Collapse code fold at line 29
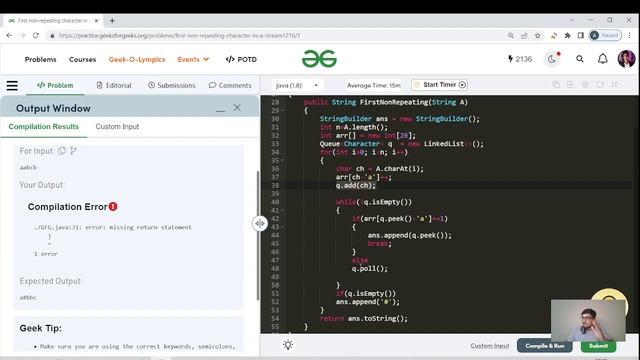This screenshot has width=640, height=360. tap(282, 111)
